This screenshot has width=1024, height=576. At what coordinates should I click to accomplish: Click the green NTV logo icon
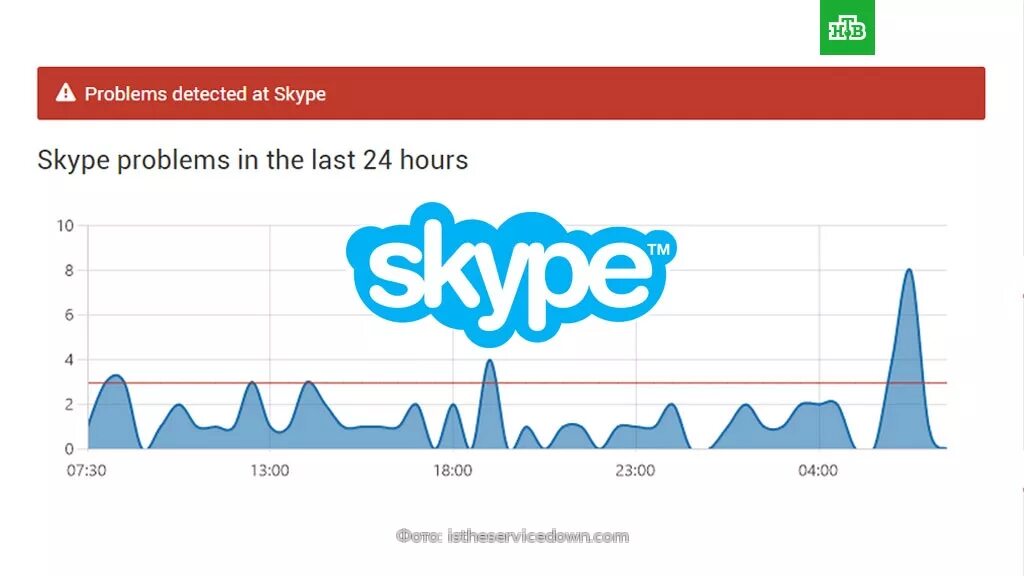click(847, 27)
